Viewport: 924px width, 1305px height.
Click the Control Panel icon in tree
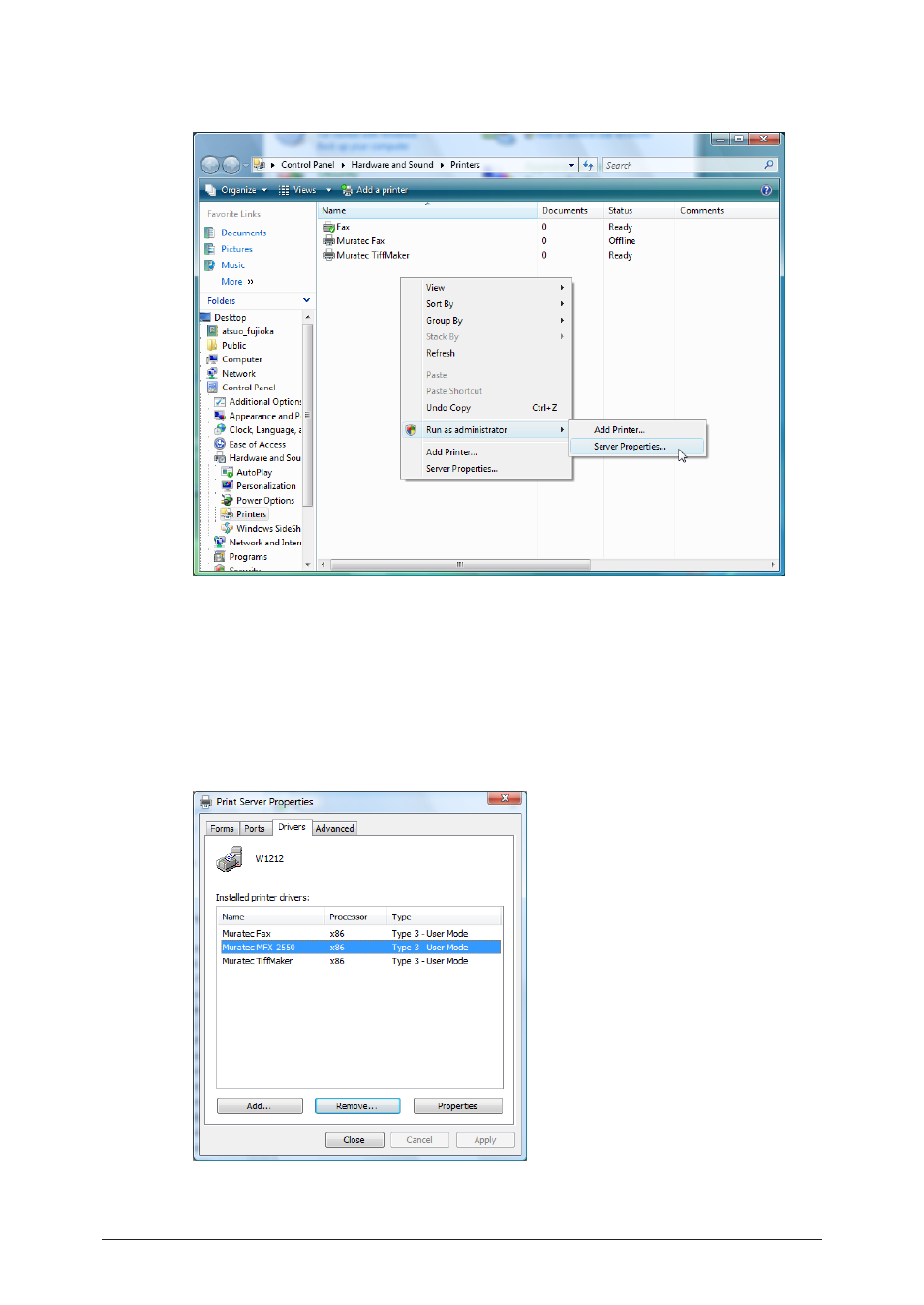[x=212, y=388]
